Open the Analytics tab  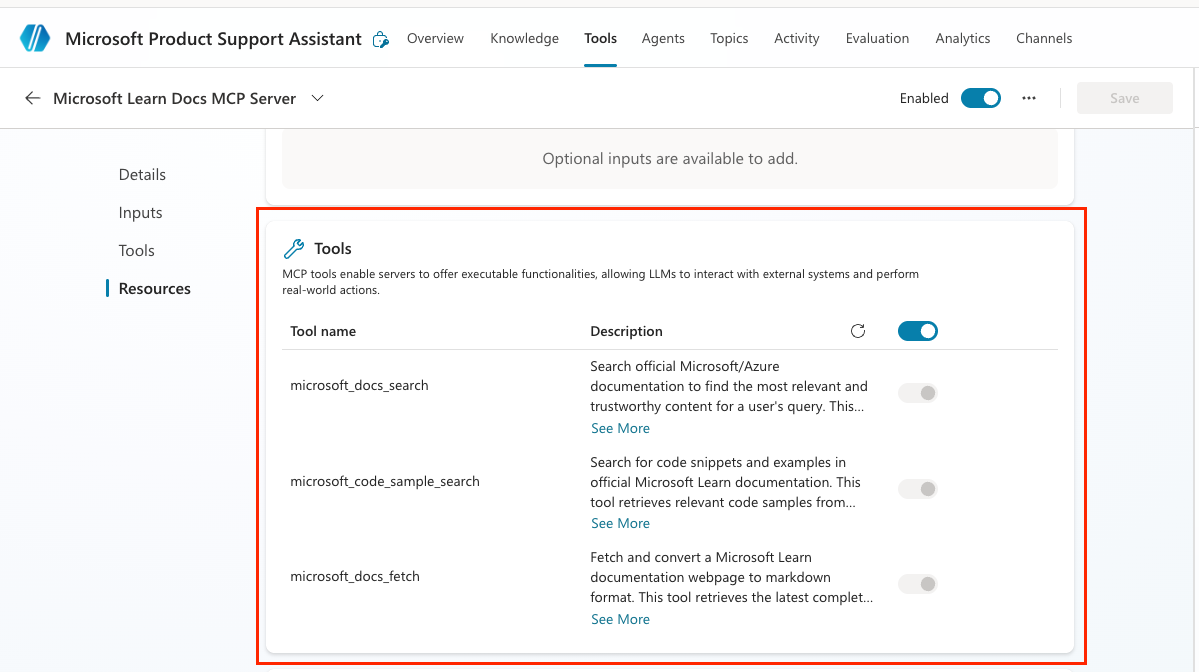coord(963,38)
